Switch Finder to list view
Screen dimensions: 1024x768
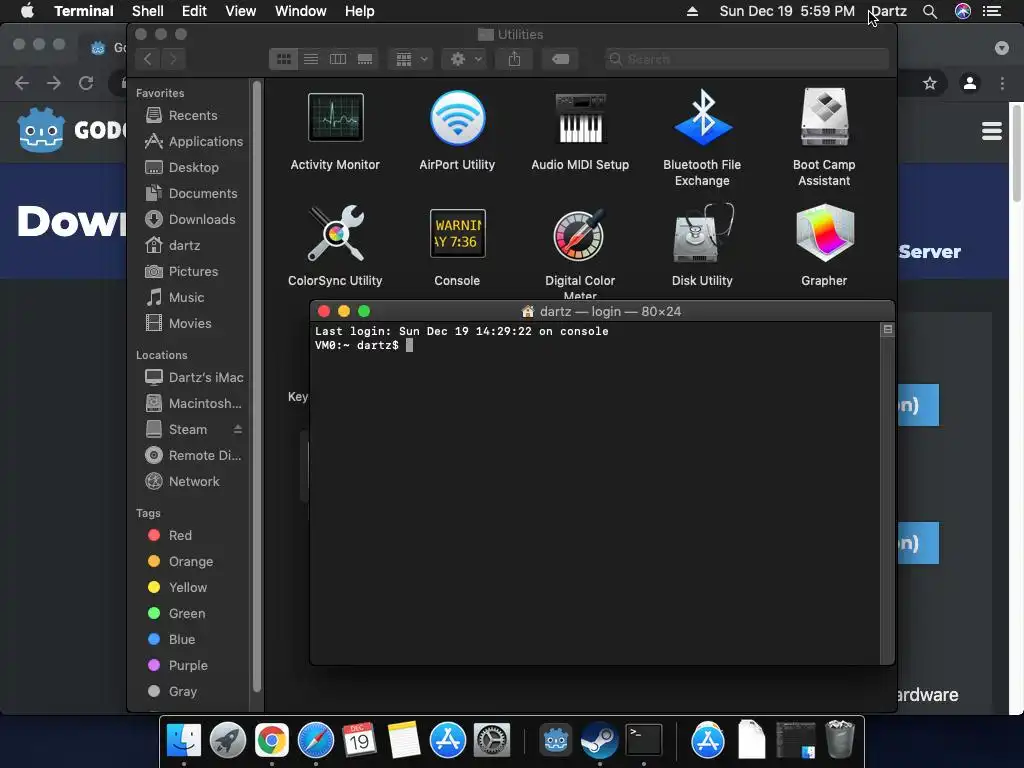pyautogui.click(x=311, y=59)
